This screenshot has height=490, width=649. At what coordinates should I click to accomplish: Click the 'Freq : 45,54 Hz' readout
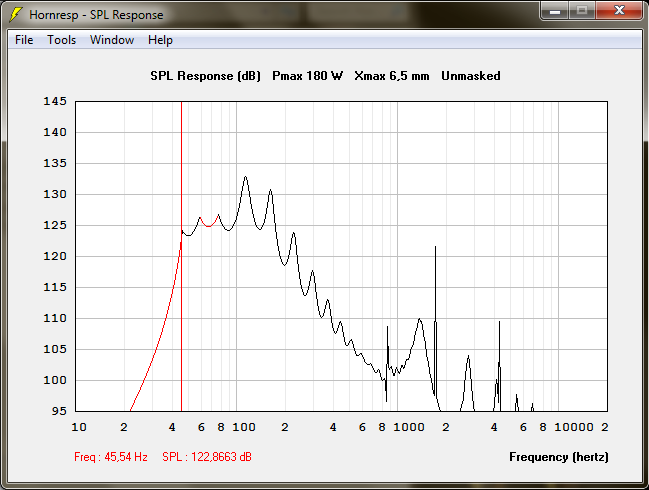click(111, 457)
